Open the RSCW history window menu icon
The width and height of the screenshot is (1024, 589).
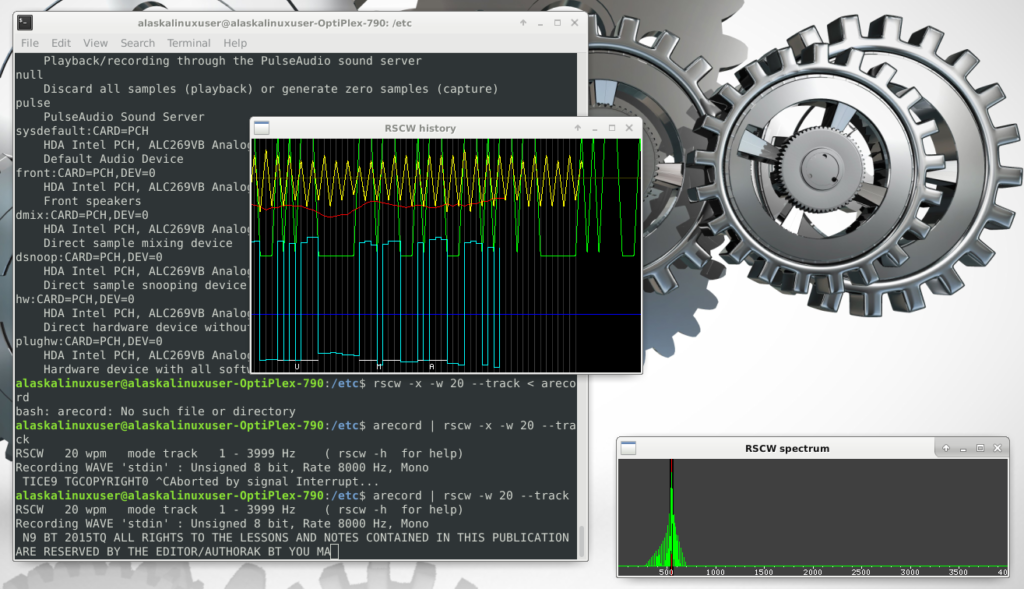point(262,128)
